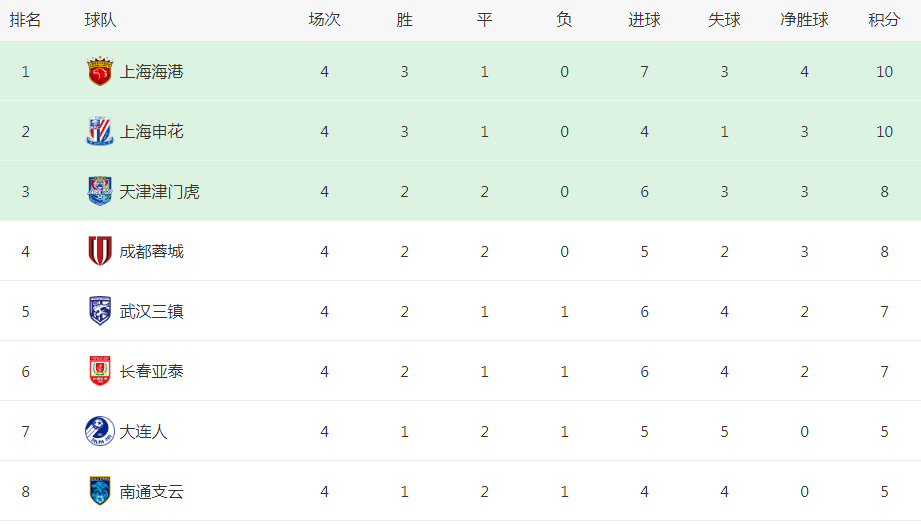Click the 天津津门虎 team badge
This screenshot has height=526, width=921.
99,191
